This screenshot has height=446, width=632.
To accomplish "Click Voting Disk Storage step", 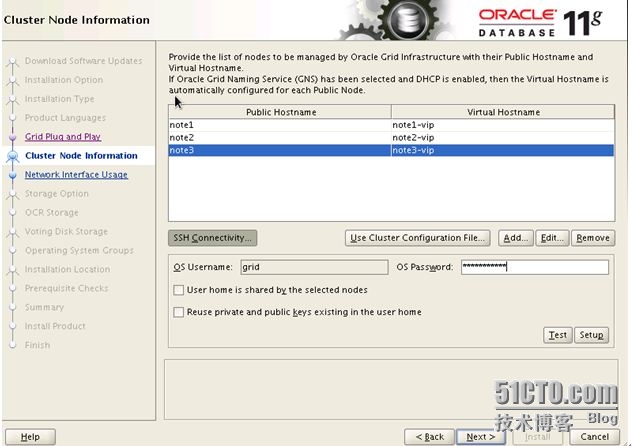I will pos(66,231).
